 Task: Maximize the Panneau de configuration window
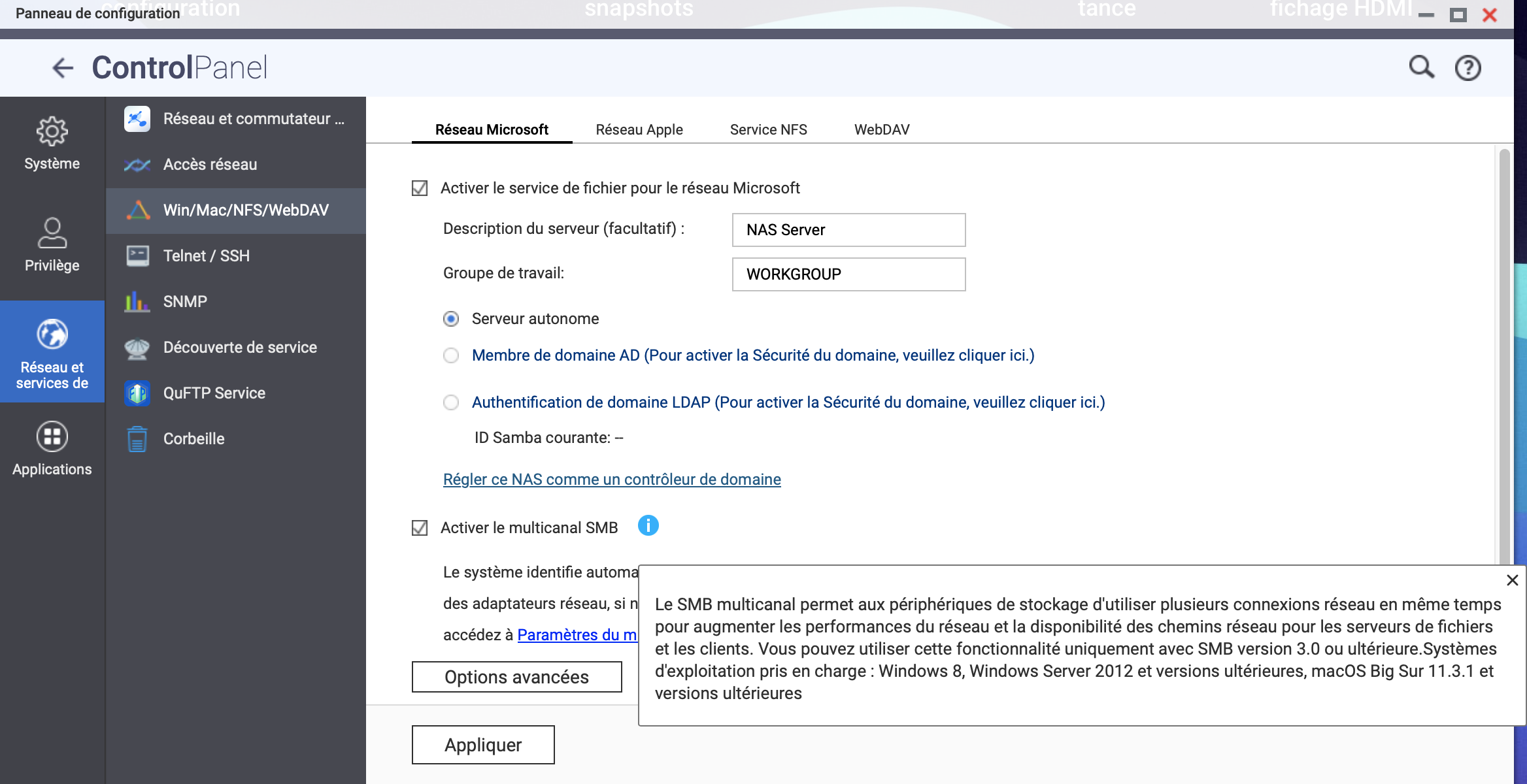tap(1458, 15)
